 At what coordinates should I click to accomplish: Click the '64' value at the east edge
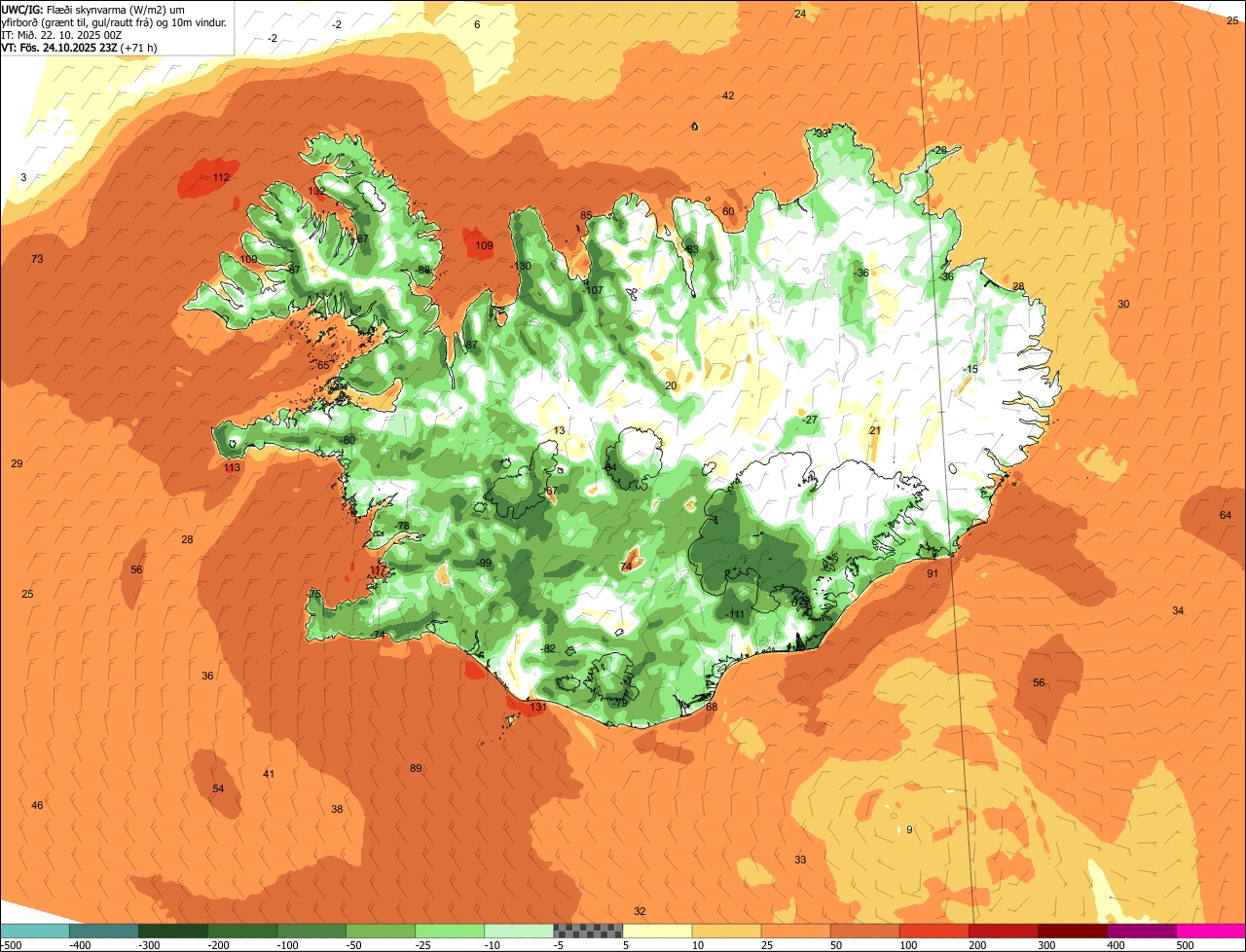1226,515
